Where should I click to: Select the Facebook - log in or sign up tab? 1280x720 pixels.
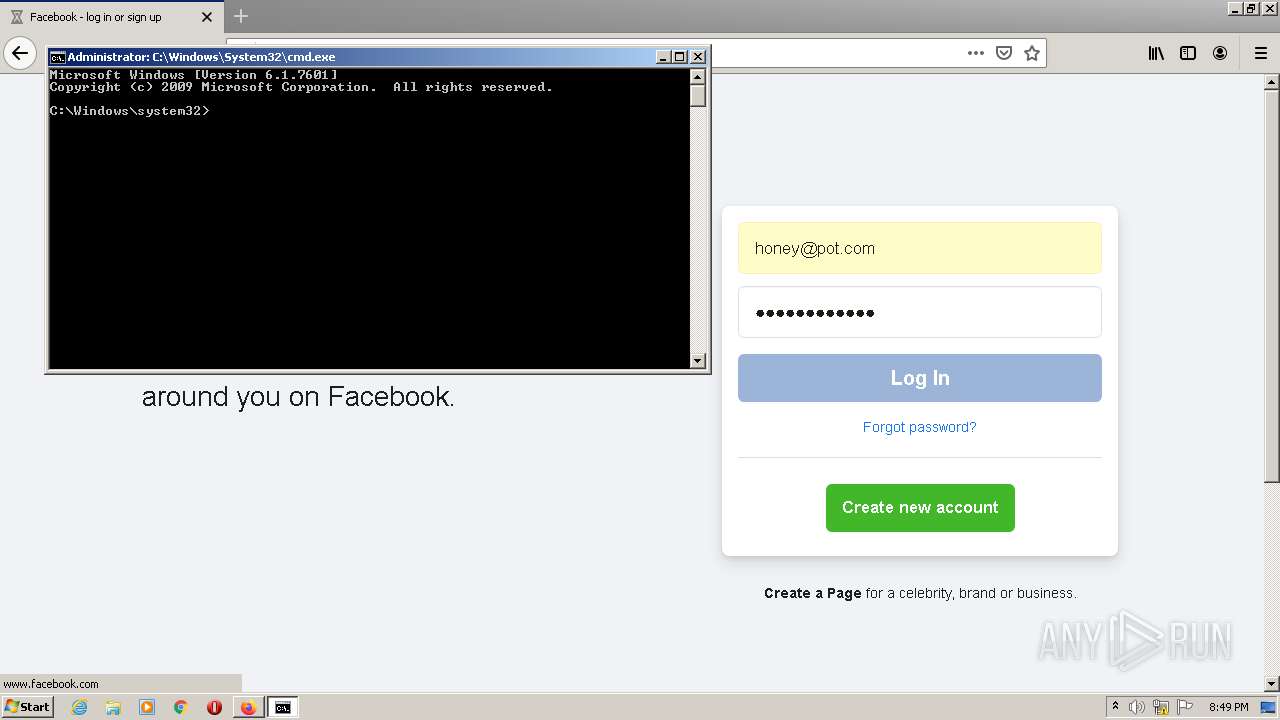coord(110,17)
